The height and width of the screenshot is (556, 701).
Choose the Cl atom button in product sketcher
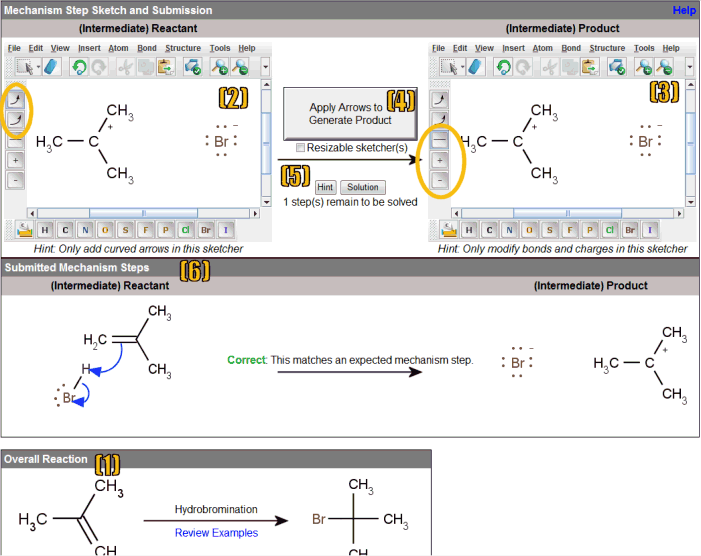[x=609, y=230]
